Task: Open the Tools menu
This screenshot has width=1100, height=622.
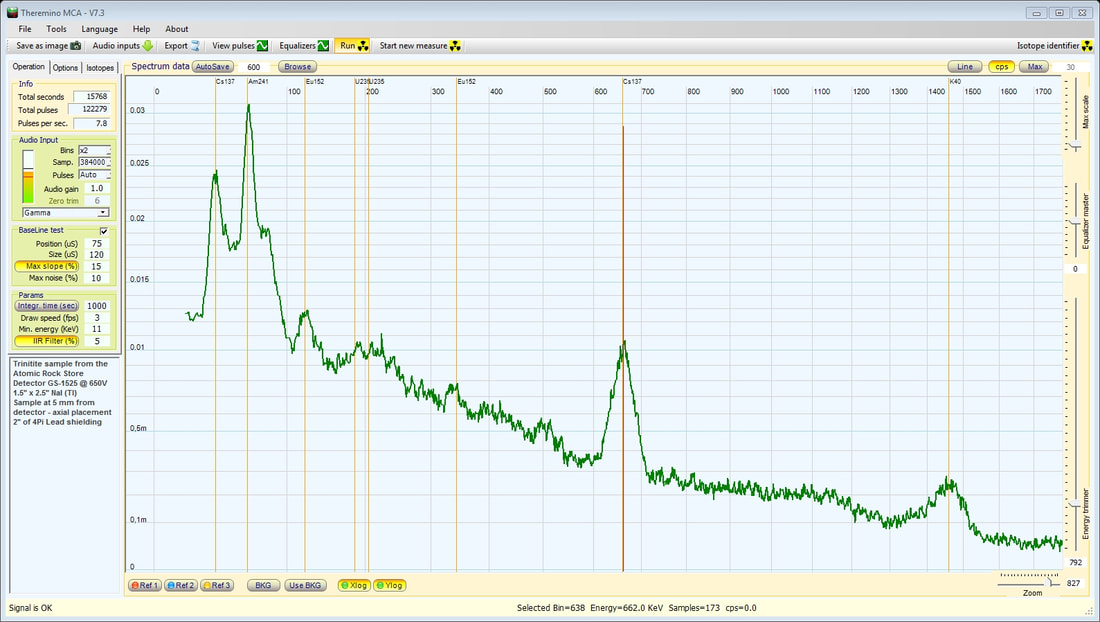Action: tap(56, 29)
